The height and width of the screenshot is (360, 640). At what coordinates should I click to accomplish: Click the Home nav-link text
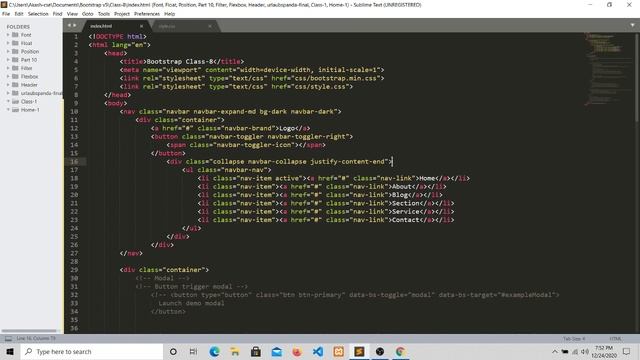(x=427, y=178)
